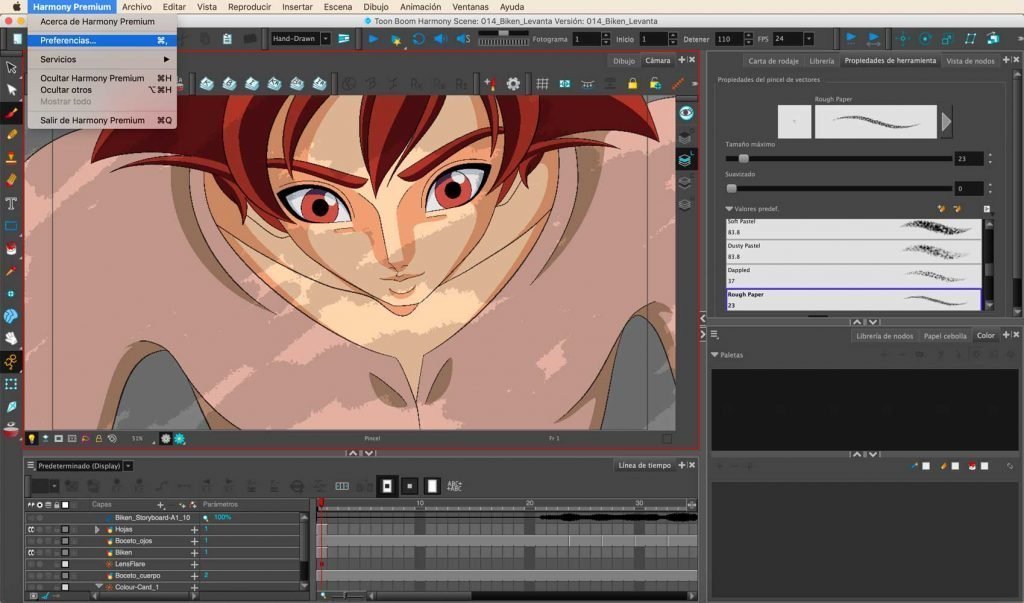Select the Soft Pastel brush preset
1024x603 pixels.
(854, 227)
